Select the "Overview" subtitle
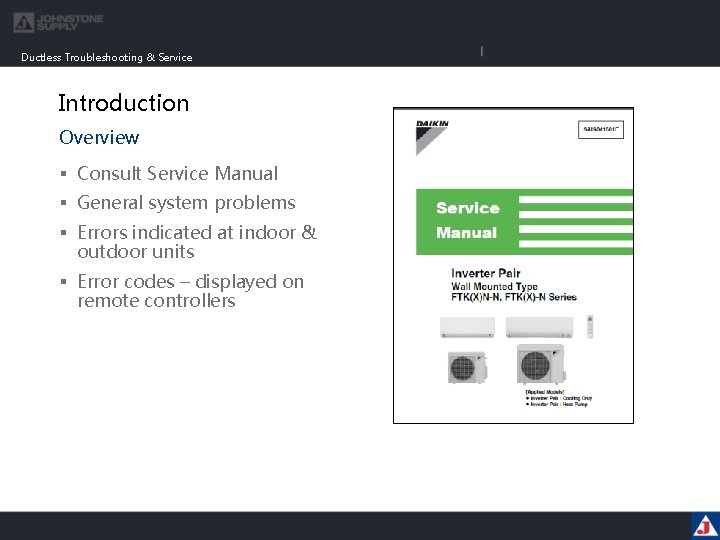Image resolution: width=720 pixels, height=540 pixels. tap(99, 137)
